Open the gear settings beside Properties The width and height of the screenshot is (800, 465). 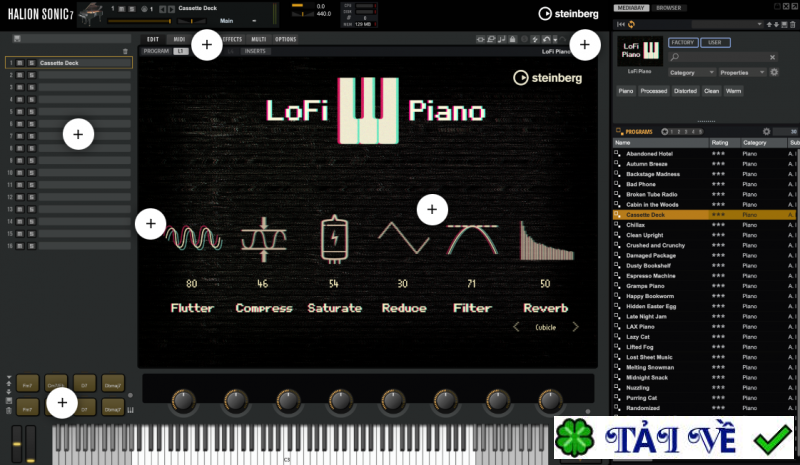coord(774,72)
